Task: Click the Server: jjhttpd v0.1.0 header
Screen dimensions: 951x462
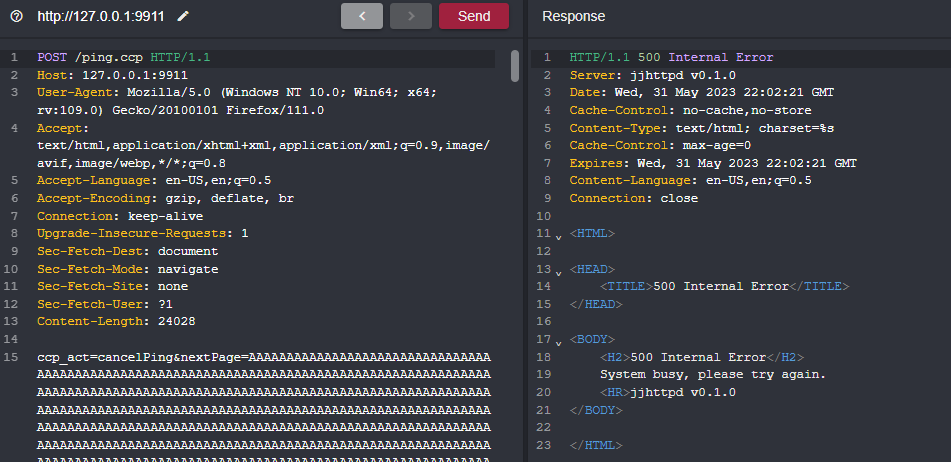Action: point(653,75)
